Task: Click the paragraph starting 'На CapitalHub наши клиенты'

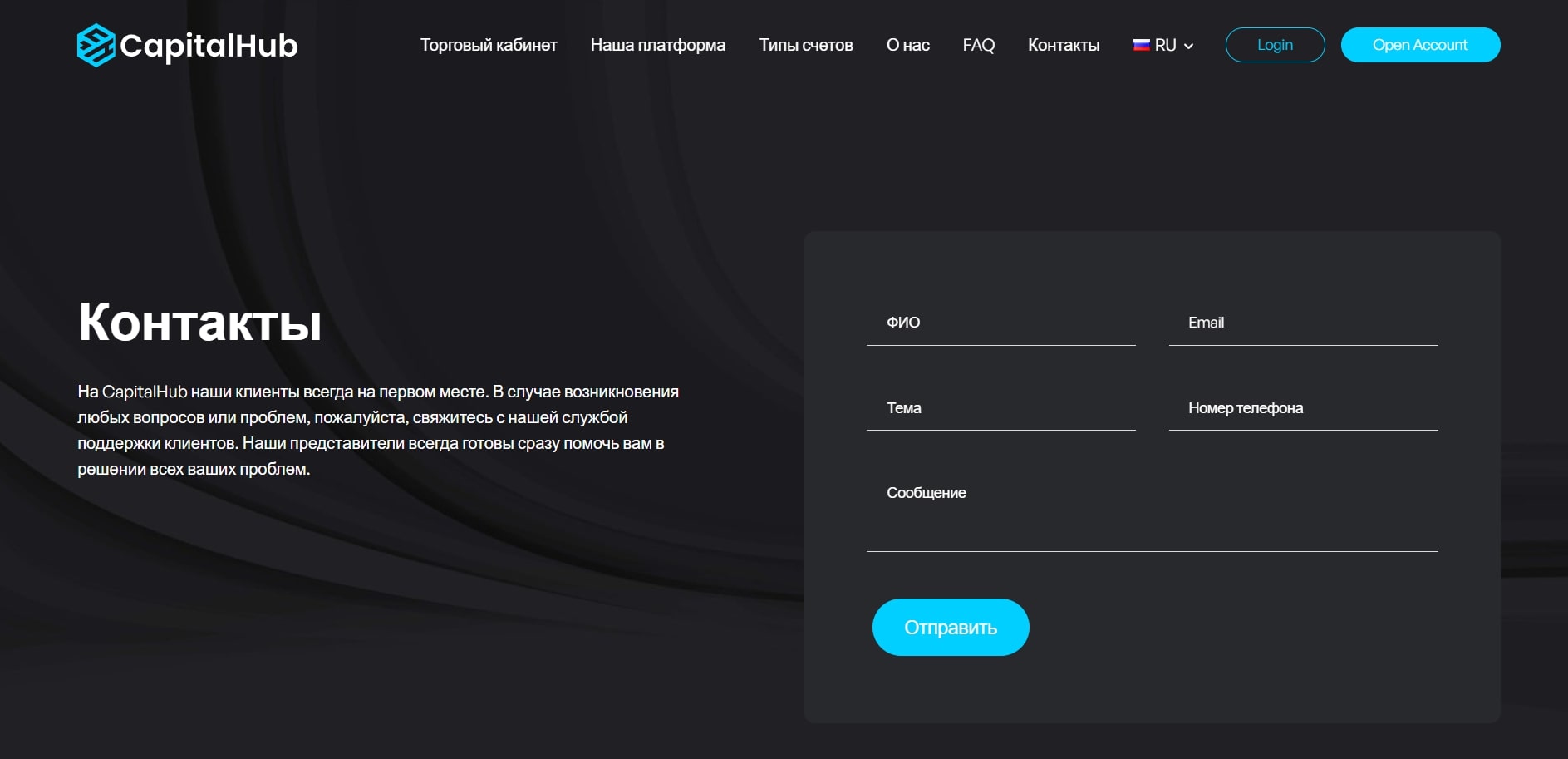Action: point(378,430)
